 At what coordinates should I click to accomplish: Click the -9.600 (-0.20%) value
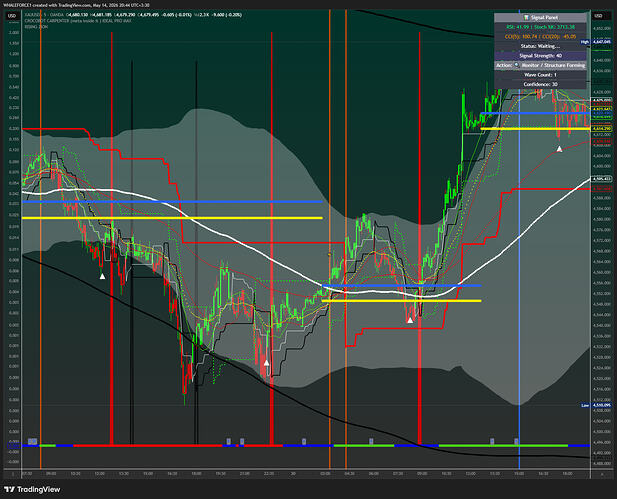(227, 15)
